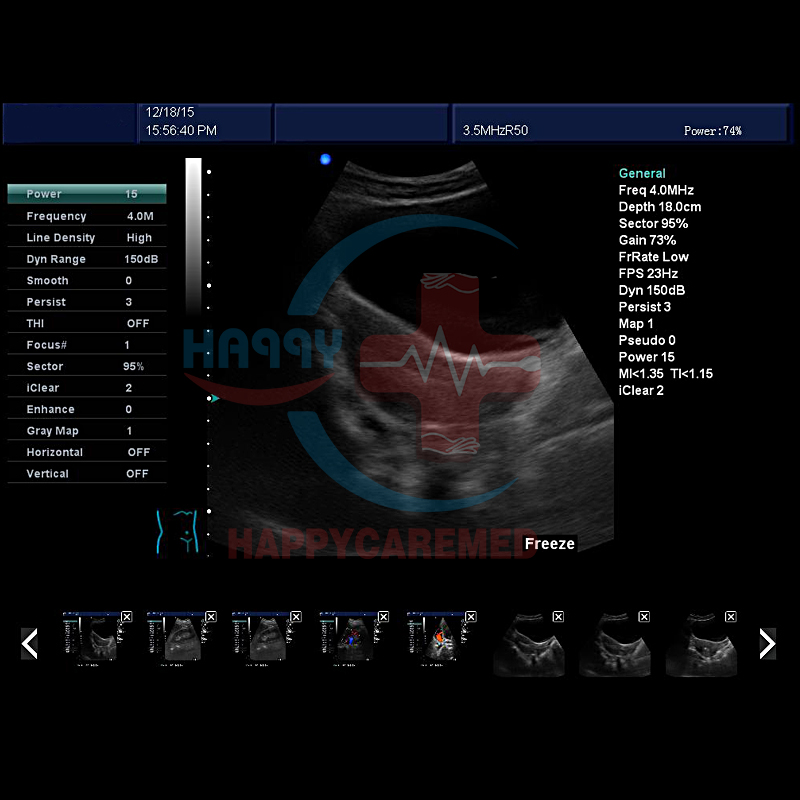The height and width of the screenshot is (800, 800).
Task: Open the sixth saved image thumbnail
Action: point(529,645)
